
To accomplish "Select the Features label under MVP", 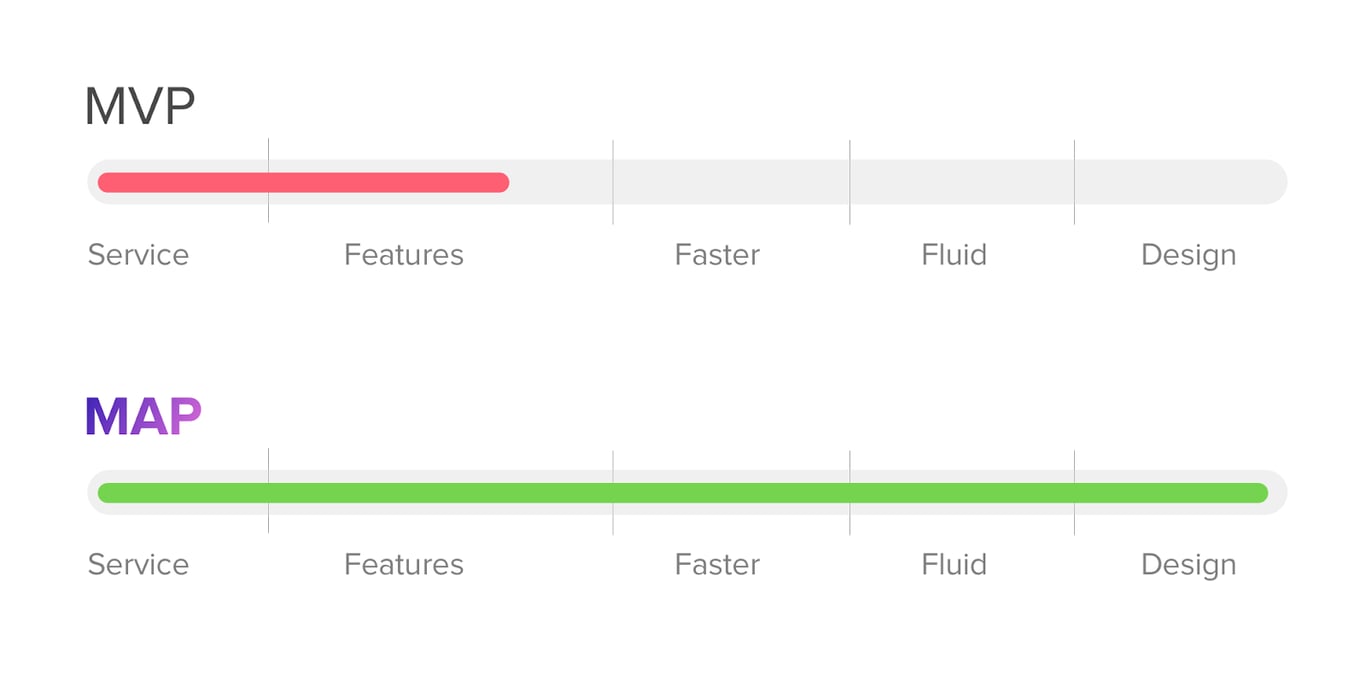I will pyautogui.click(x=403, y=255).
